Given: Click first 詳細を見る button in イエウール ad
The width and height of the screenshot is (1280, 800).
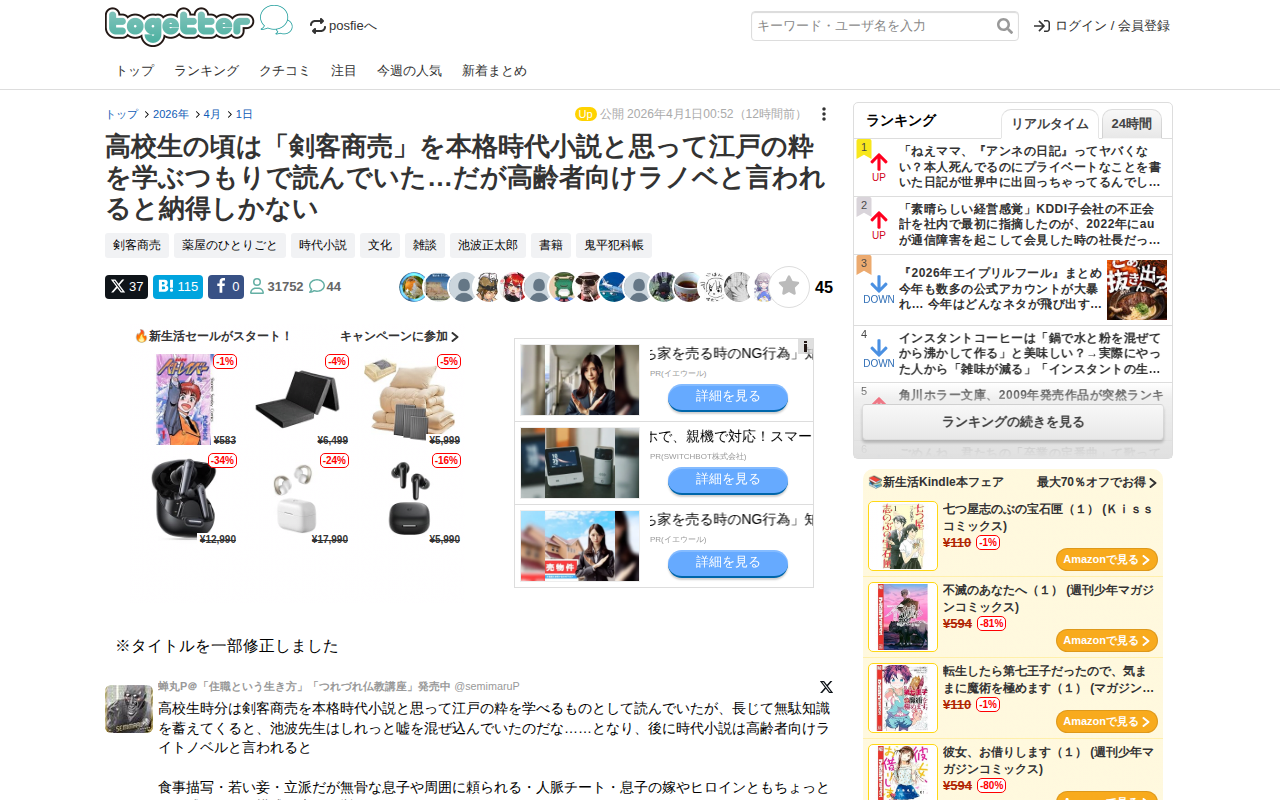Looking at the screenshot, I should click(x=728, y=397).
